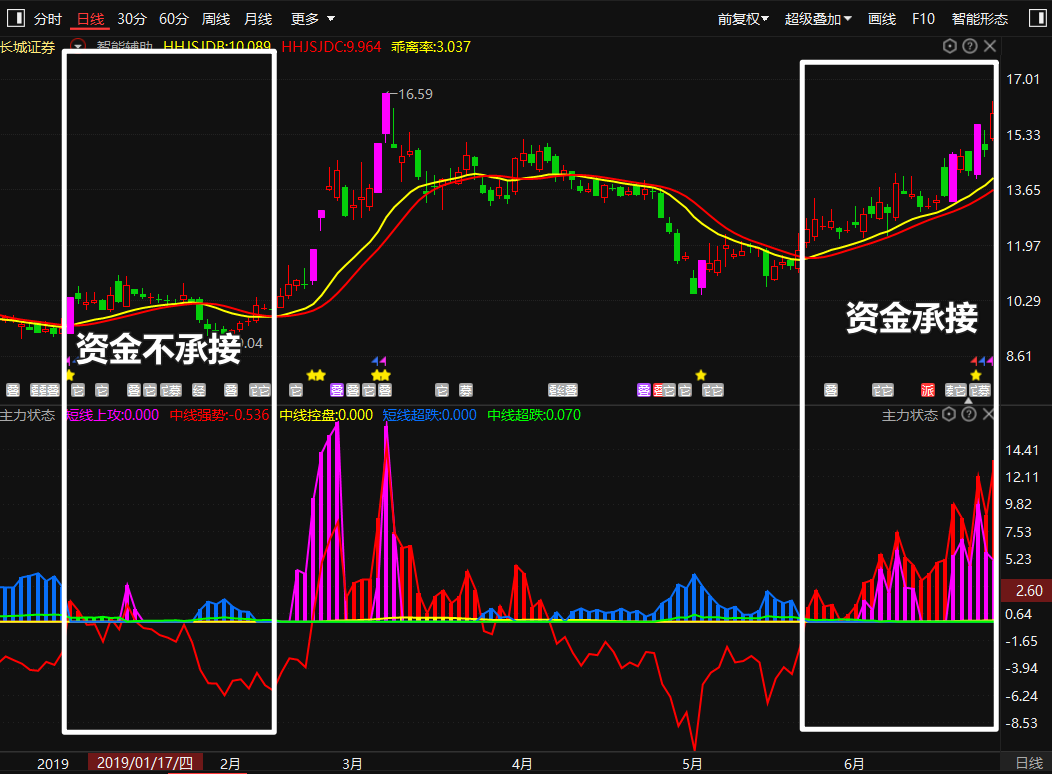The width and height of the screenshot is (1052, 774).
Task: Open the 前复权 adjustment dropdown
Action: pyautogui.click(x=744, y=19)
